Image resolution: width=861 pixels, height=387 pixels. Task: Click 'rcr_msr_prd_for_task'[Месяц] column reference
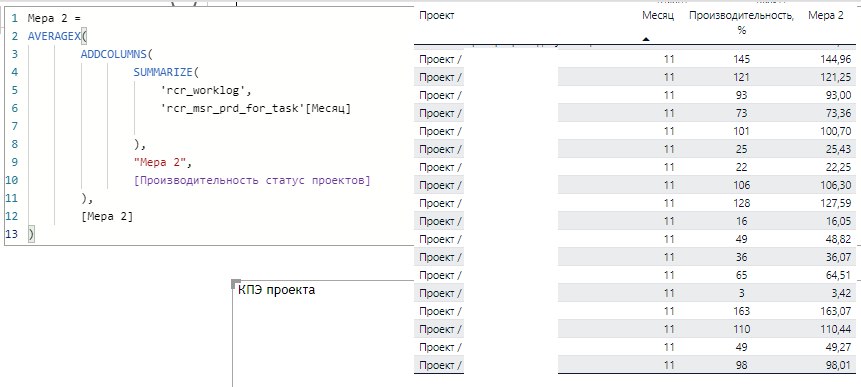tap(255, 109)
